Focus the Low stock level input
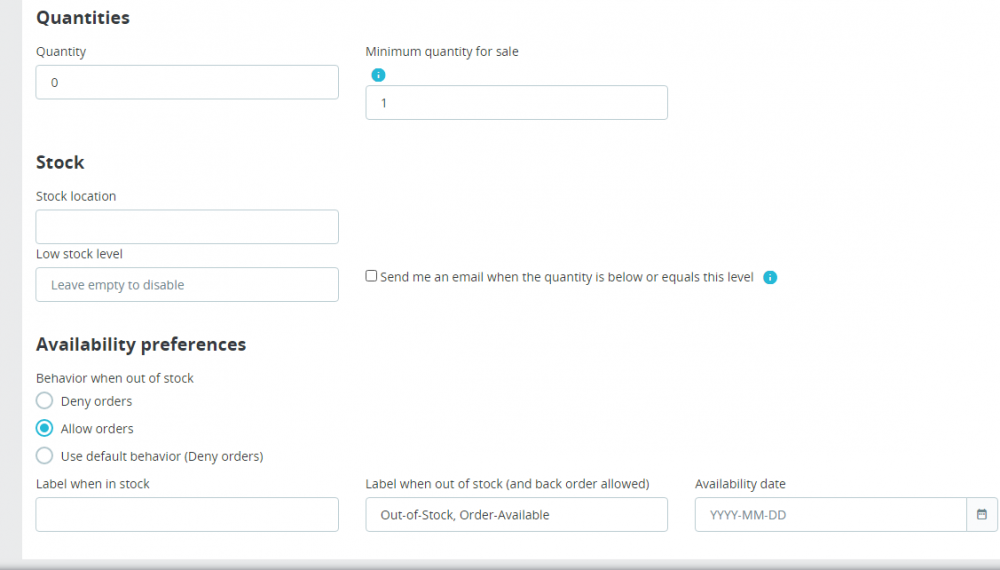Viewport: 1000px width, 570px height. 187,284
